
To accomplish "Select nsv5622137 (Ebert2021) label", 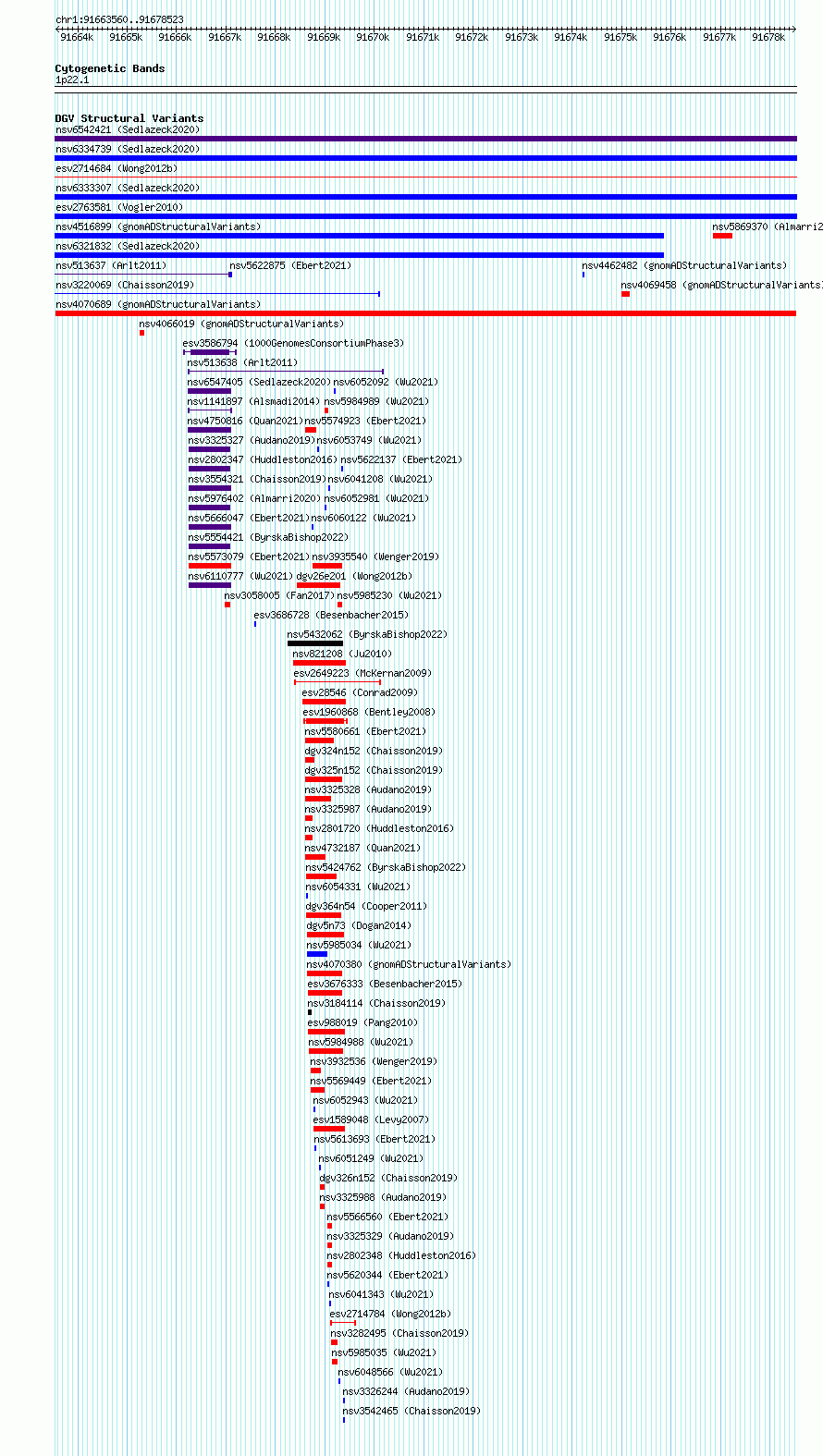I will pyautogui.click(x=401, y=459).
